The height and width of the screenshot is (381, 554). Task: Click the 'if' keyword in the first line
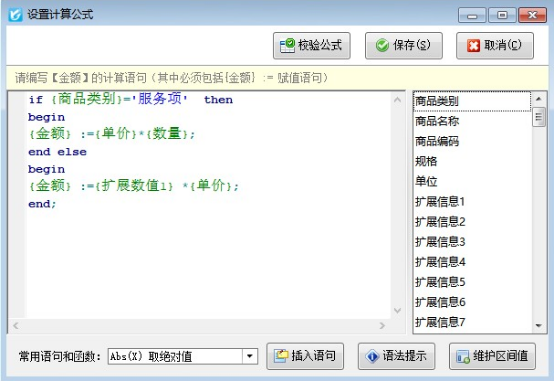click(x=36, y=100)
